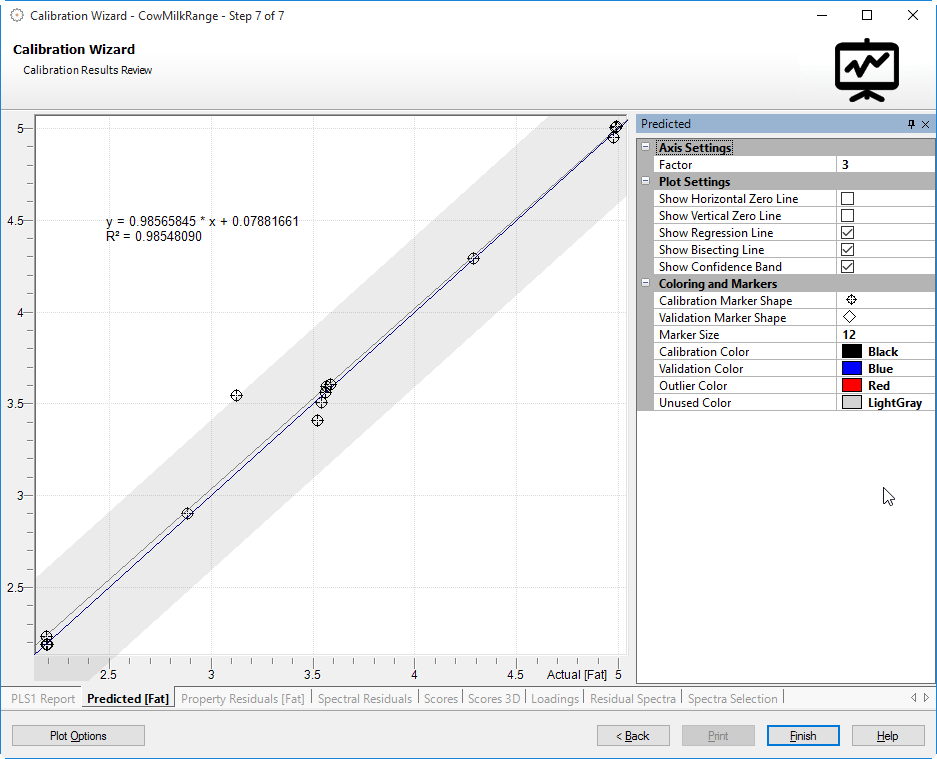Click the Calibration Marker Shape symbol
The image size is (937, 759).
(851, 300)
